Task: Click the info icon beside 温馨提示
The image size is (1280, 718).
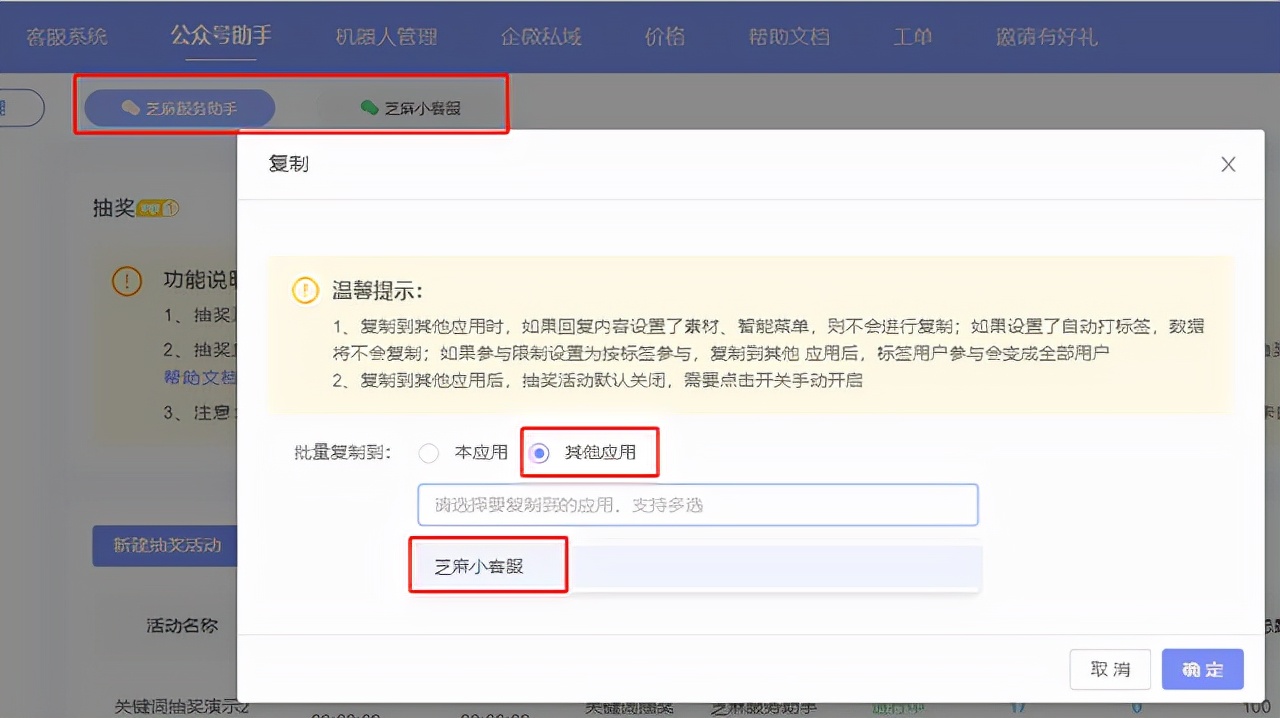Action: (x=305, y=290)
